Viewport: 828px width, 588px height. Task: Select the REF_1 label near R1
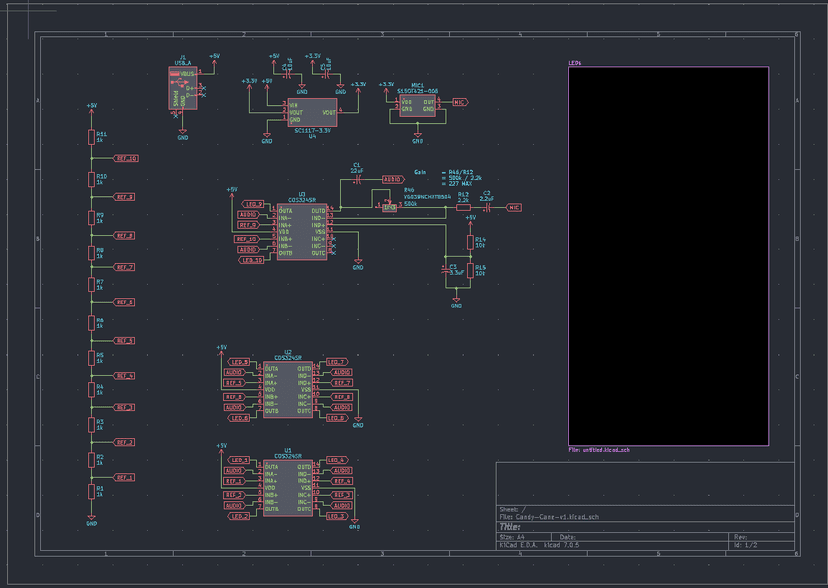(x=124, y=477)
